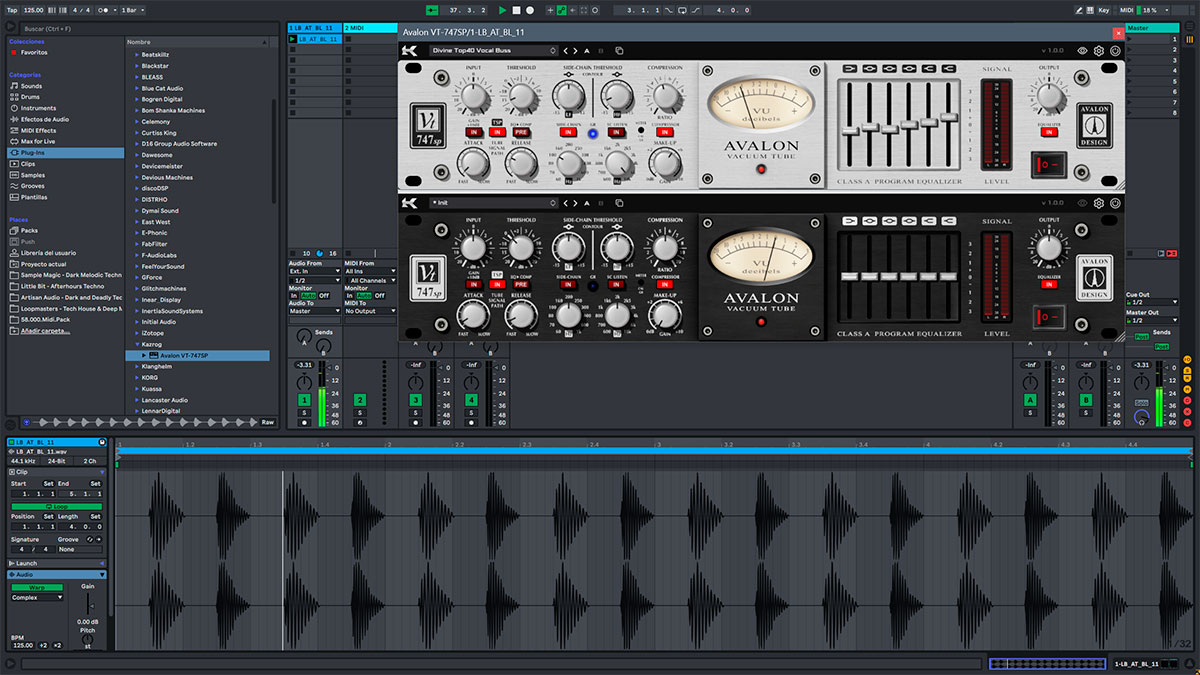1200x675 pixels.
Task: Load the previous preset in upper Avalon
Action: [564, 50]
